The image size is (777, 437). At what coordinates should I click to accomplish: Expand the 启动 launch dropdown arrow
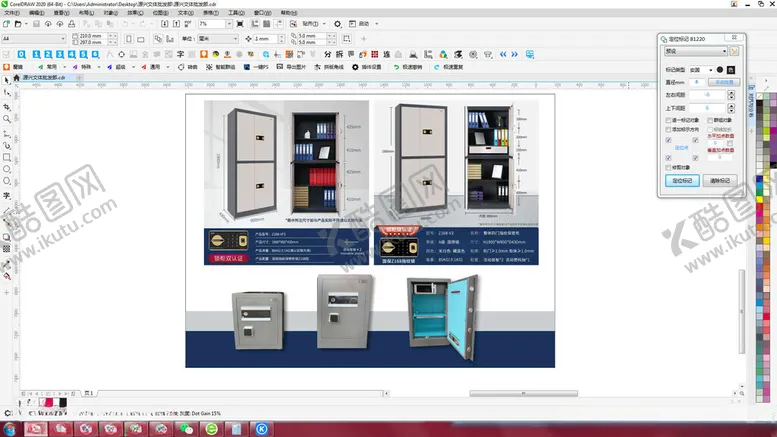click(x=376, y=24)
